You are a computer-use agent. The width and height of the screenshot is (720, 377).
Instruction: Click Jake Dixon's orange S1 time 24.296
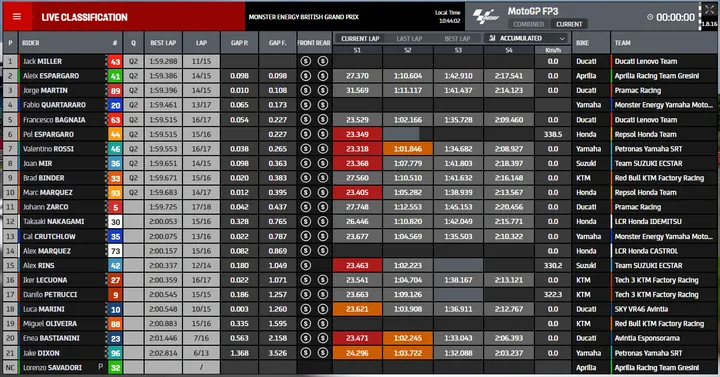(357, 353)
